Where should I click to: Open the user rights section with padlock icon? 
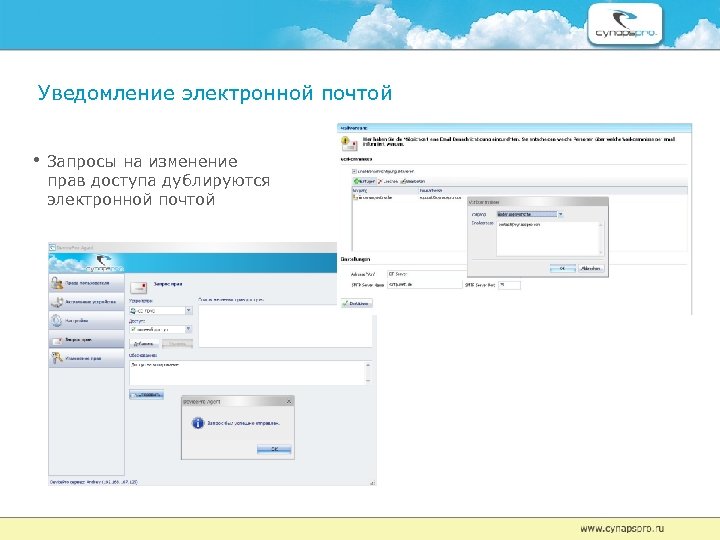tap(86, 283)
